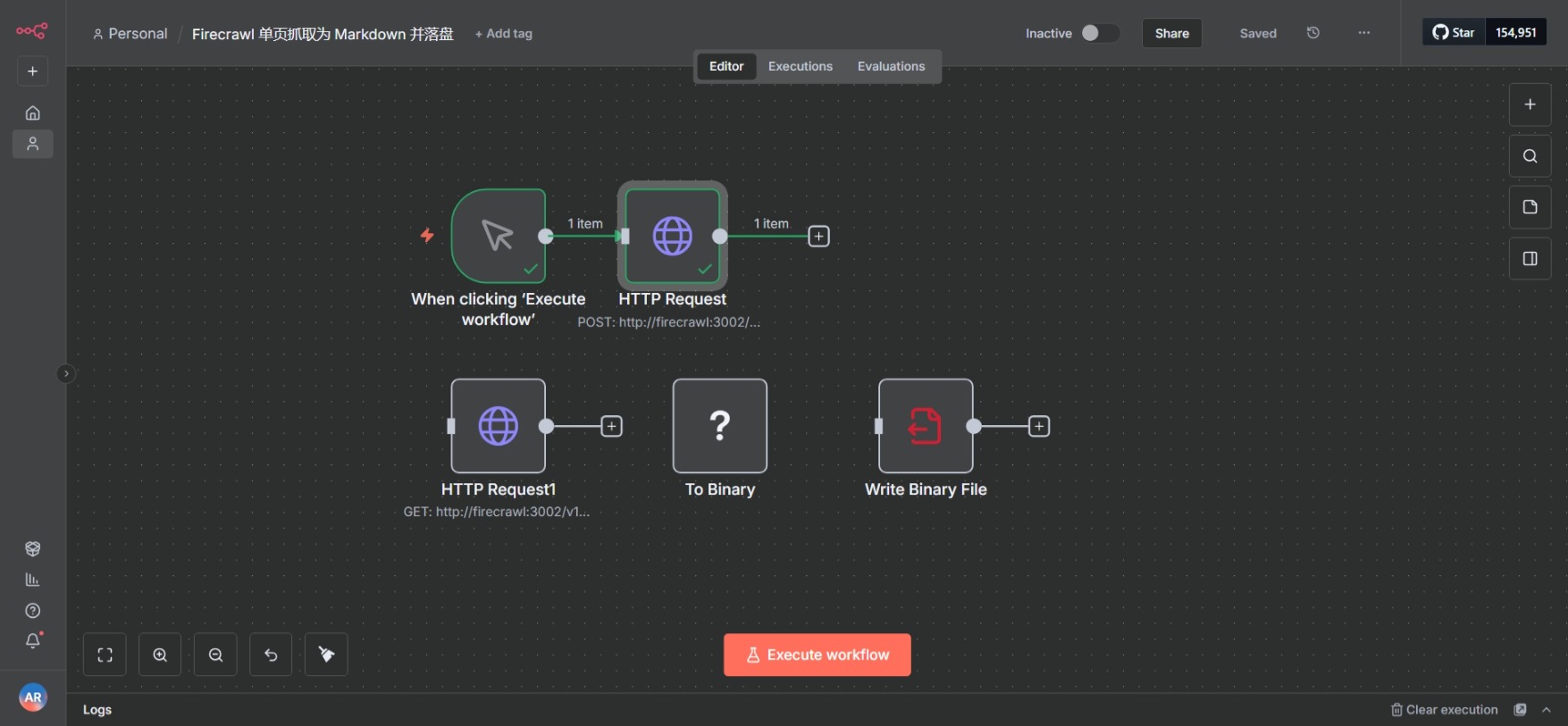
Task: Add a sticky note to canvas
Action: [1530, 207]
